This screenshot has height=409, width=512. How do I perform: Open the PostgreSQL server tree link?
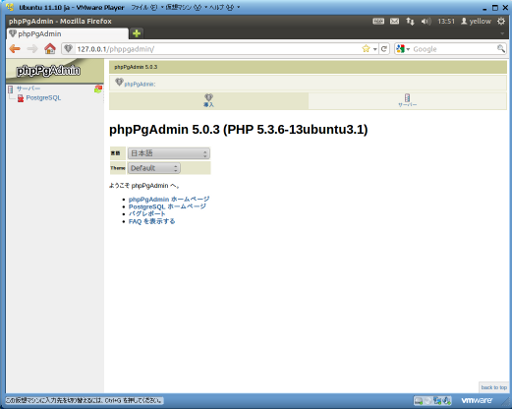(43, 98)
